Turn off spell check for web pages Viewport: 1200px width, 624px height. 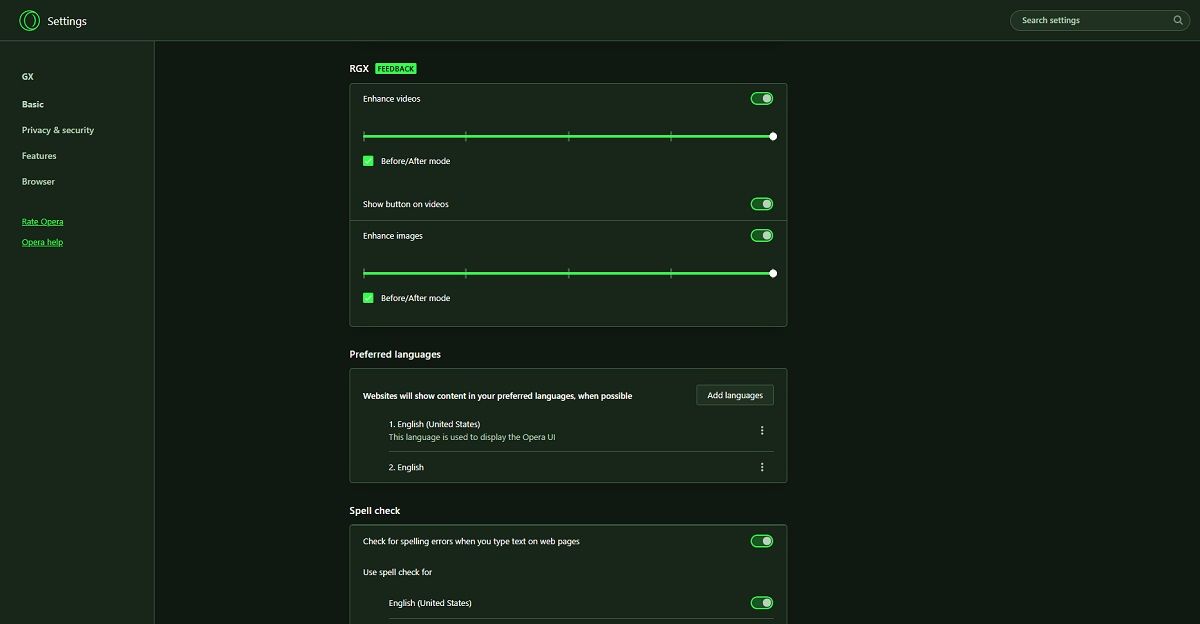point(761,540)
